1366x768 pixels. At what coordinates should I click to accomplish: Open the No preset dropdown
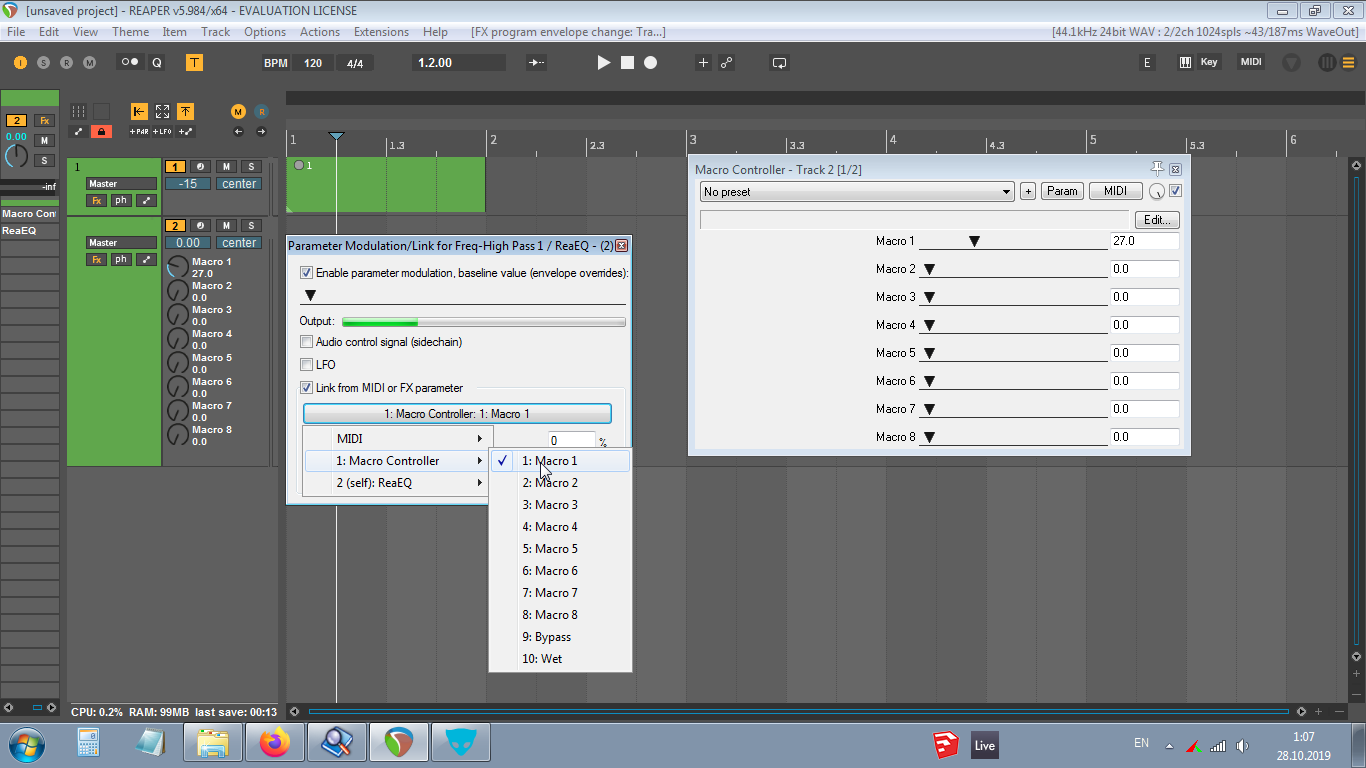857,192
